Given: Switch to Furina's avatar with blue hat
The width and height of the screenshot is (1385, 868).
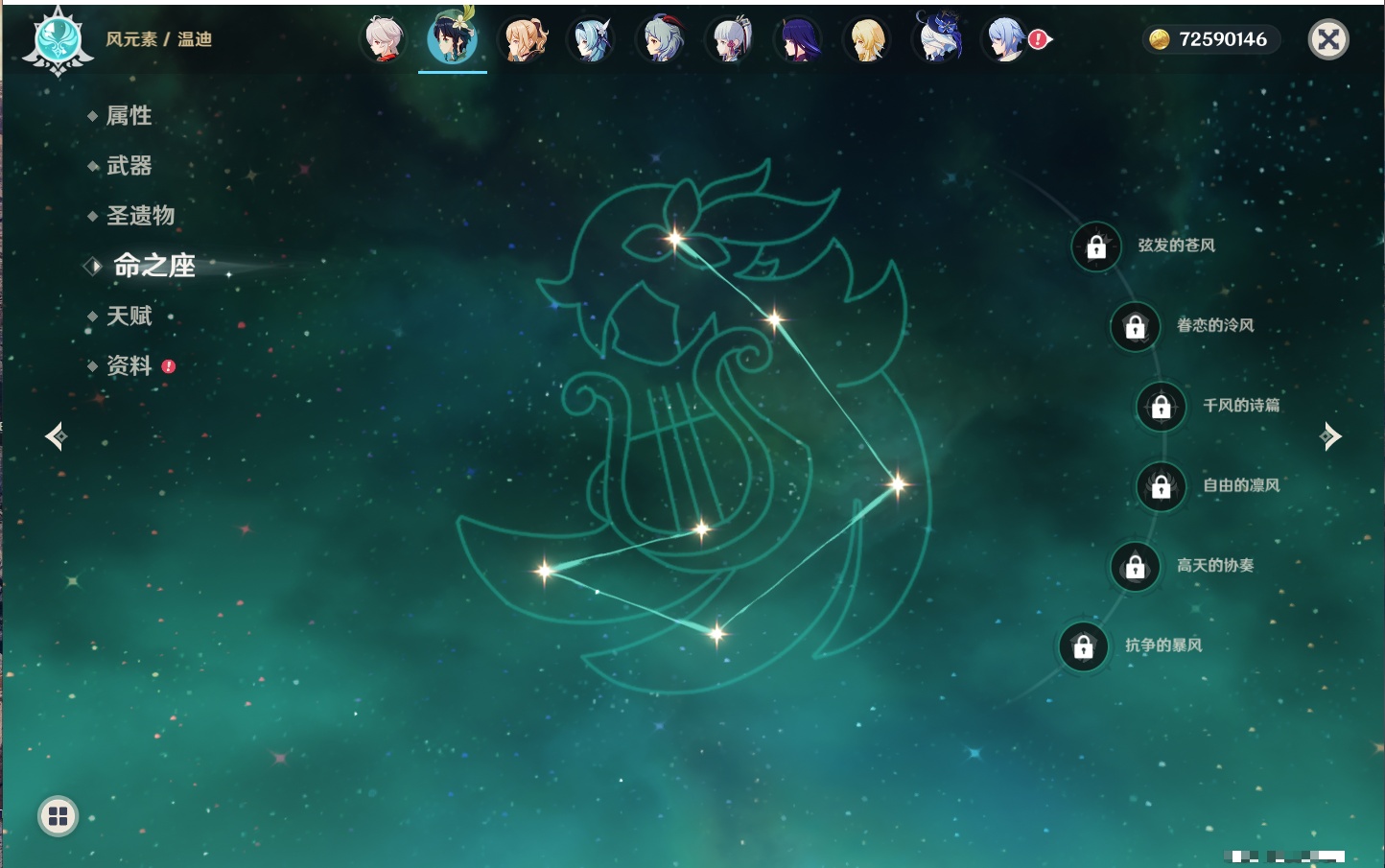Looking at the screenshot, I should coord(936,37).
